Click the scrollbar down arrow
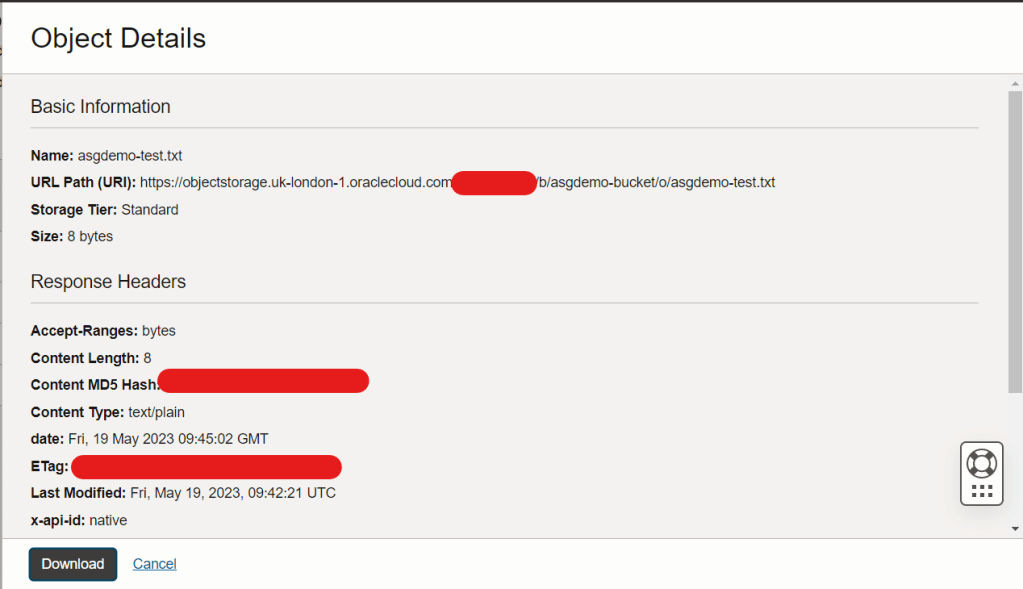The height and width of the screenshot is (589, 1023). point(1015,529)
